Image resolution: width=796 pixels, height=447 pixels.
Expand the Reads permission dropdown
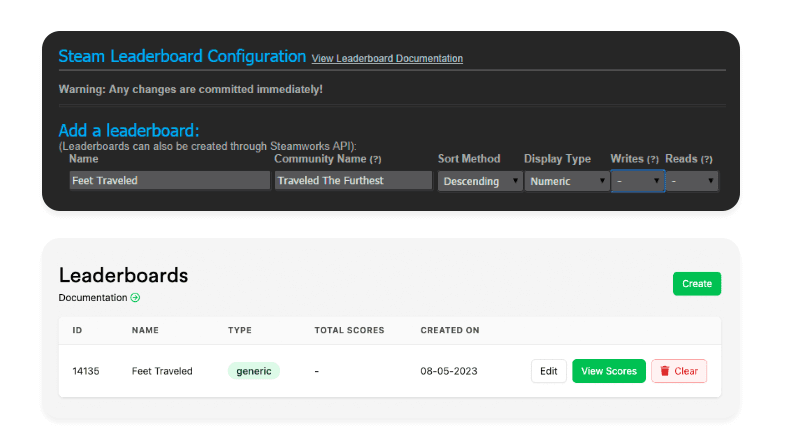(x=692, y=181)
